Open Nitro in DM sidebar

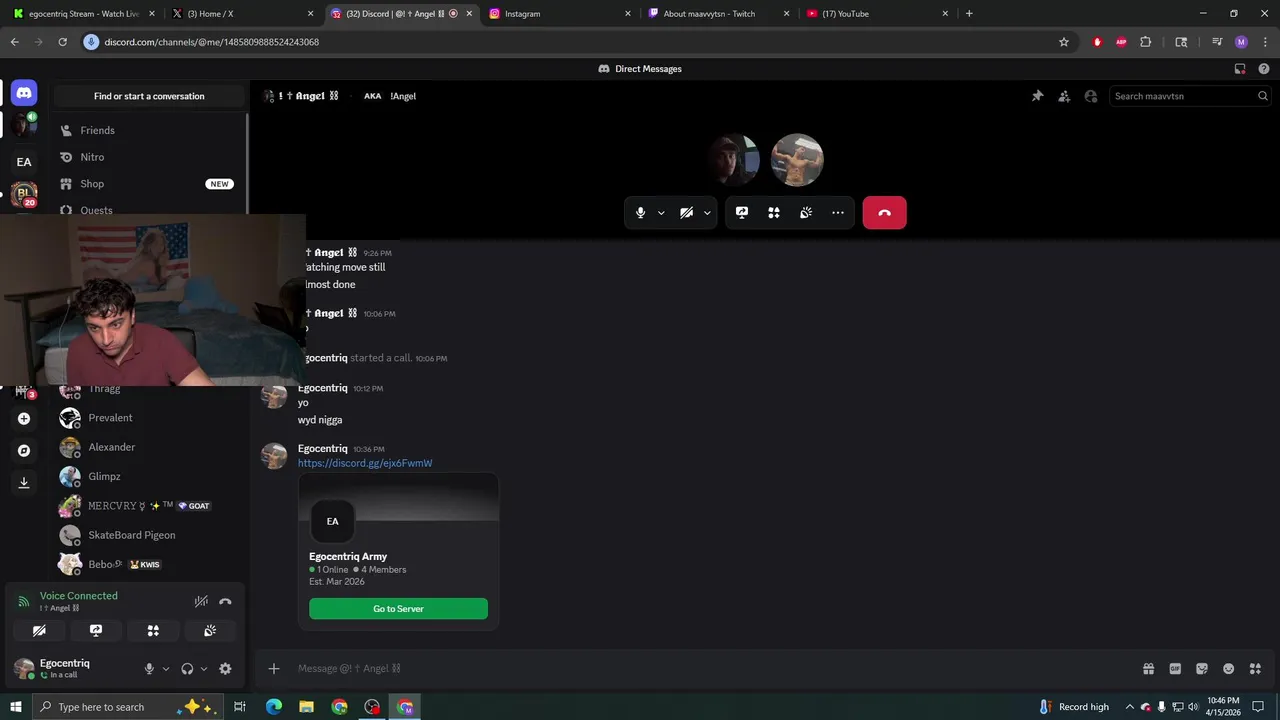pyautogui.click(x=149, y=157)
